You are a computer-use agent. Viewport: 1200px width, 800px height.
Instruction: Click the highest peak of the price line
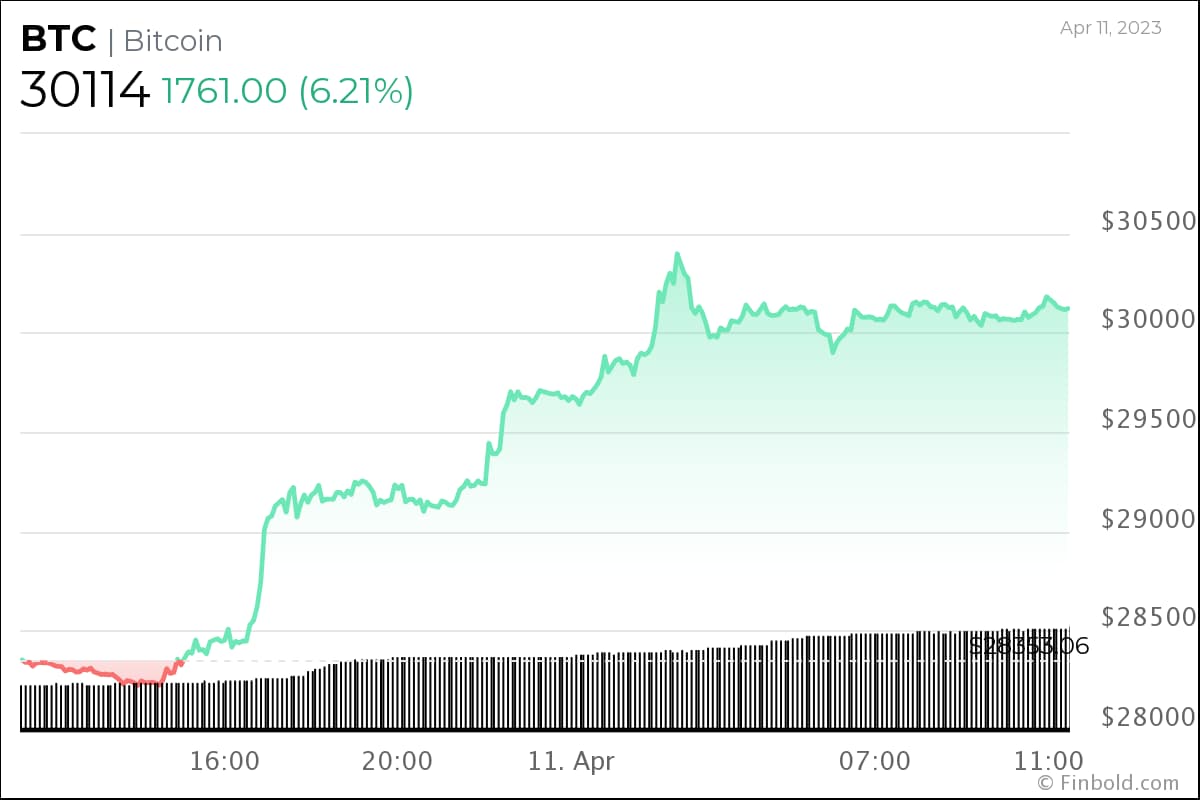(x=677, y=254)
